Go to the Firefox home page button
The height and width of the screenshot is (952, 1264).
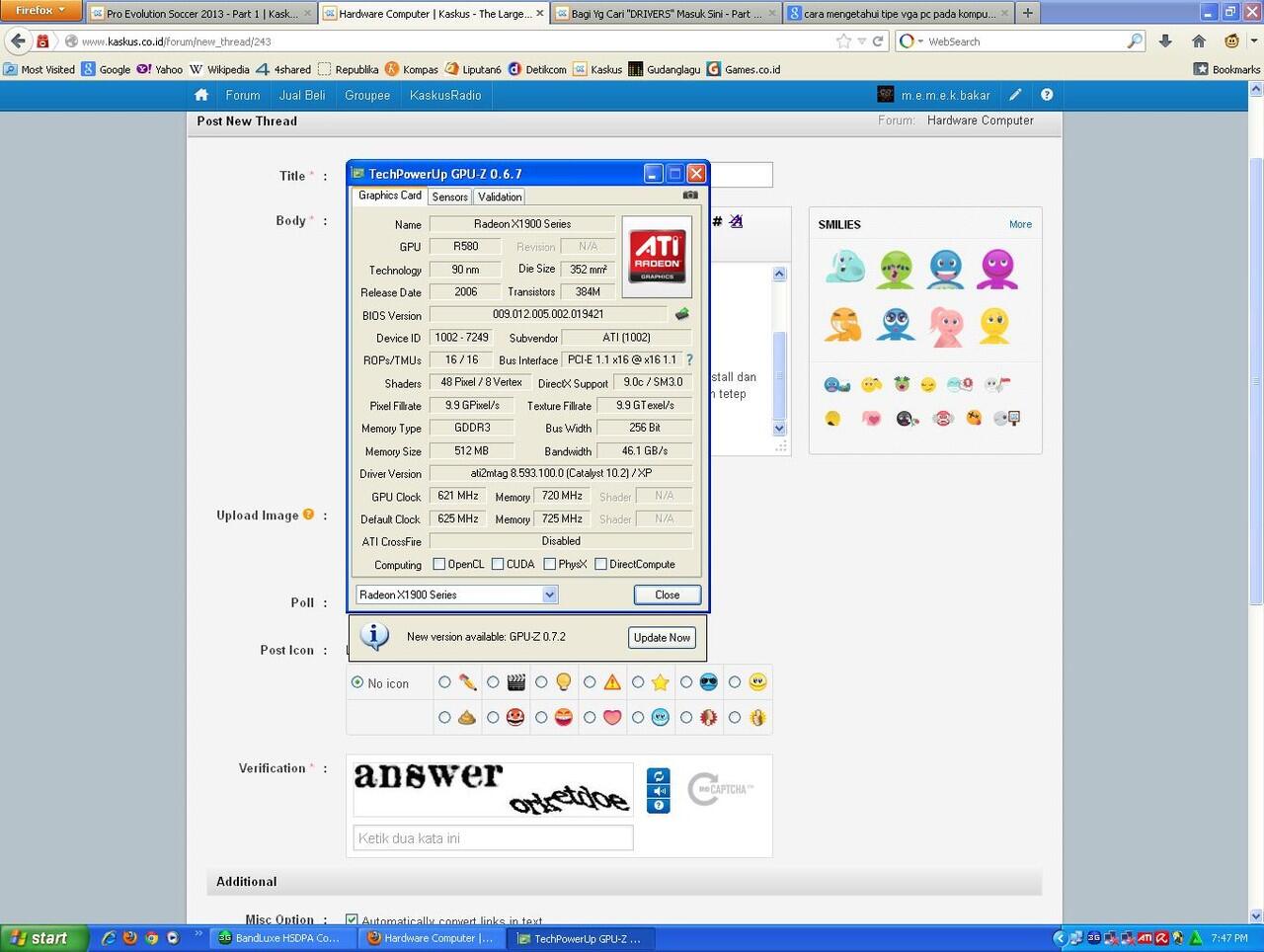tap(1199, 41)
